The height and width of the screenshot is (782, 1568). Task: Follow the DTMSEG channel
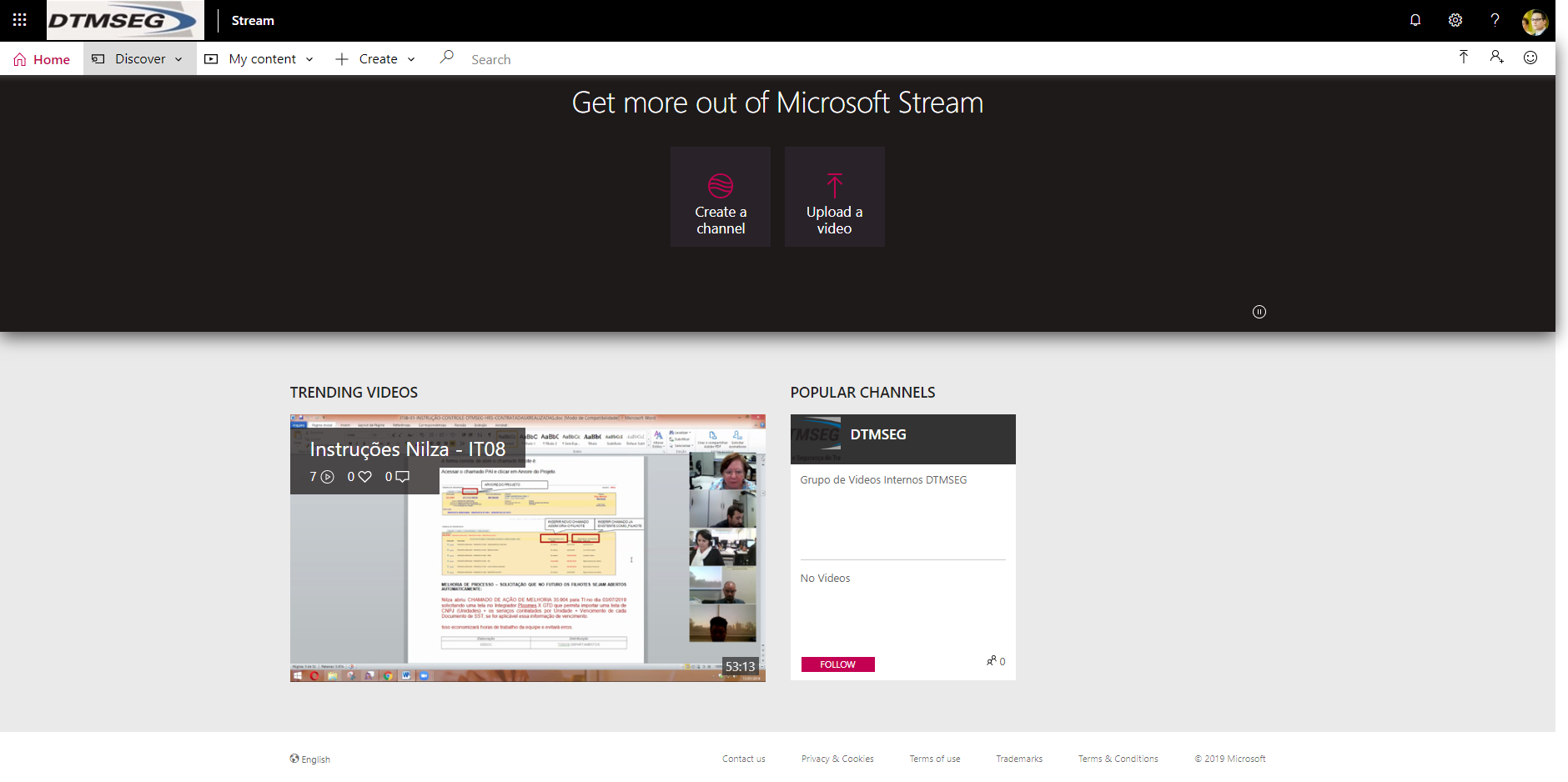pyautogui.click(x=838, y=664)
